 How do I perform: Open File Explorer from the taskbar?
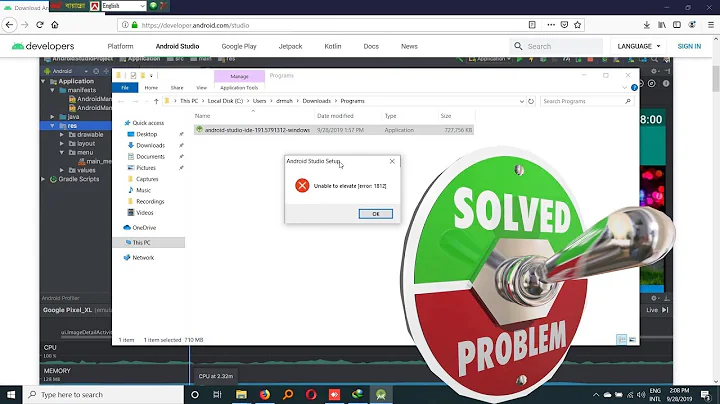tap(241, 394)
